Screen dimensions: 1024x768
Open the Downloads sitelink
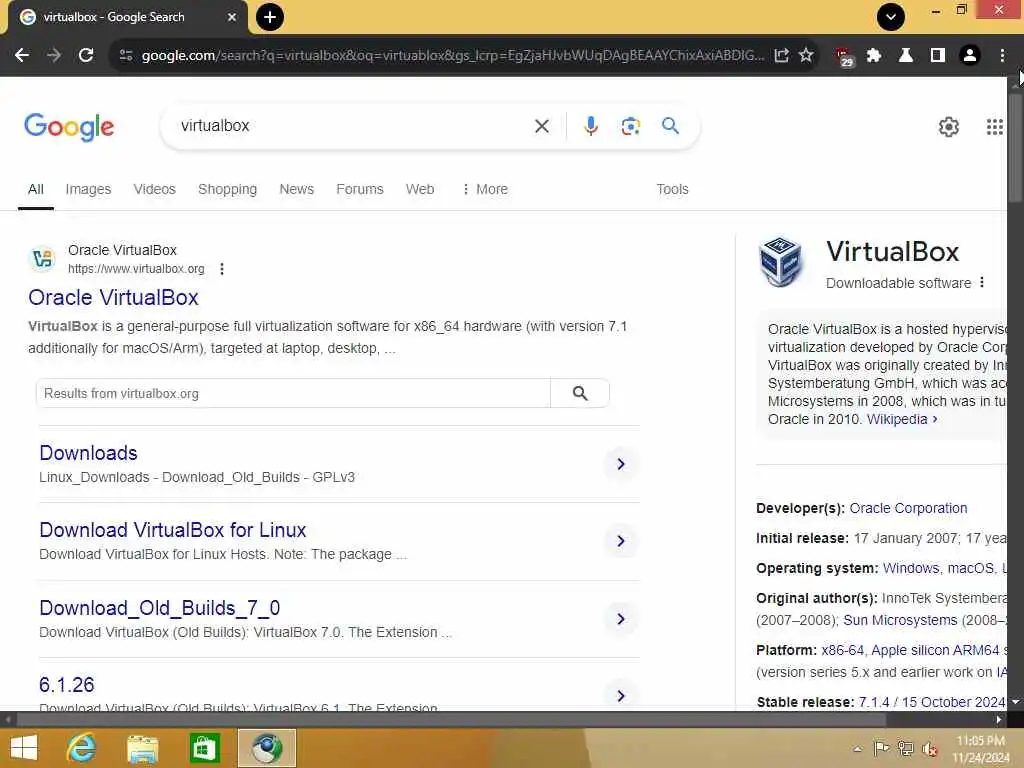(88, 453)
